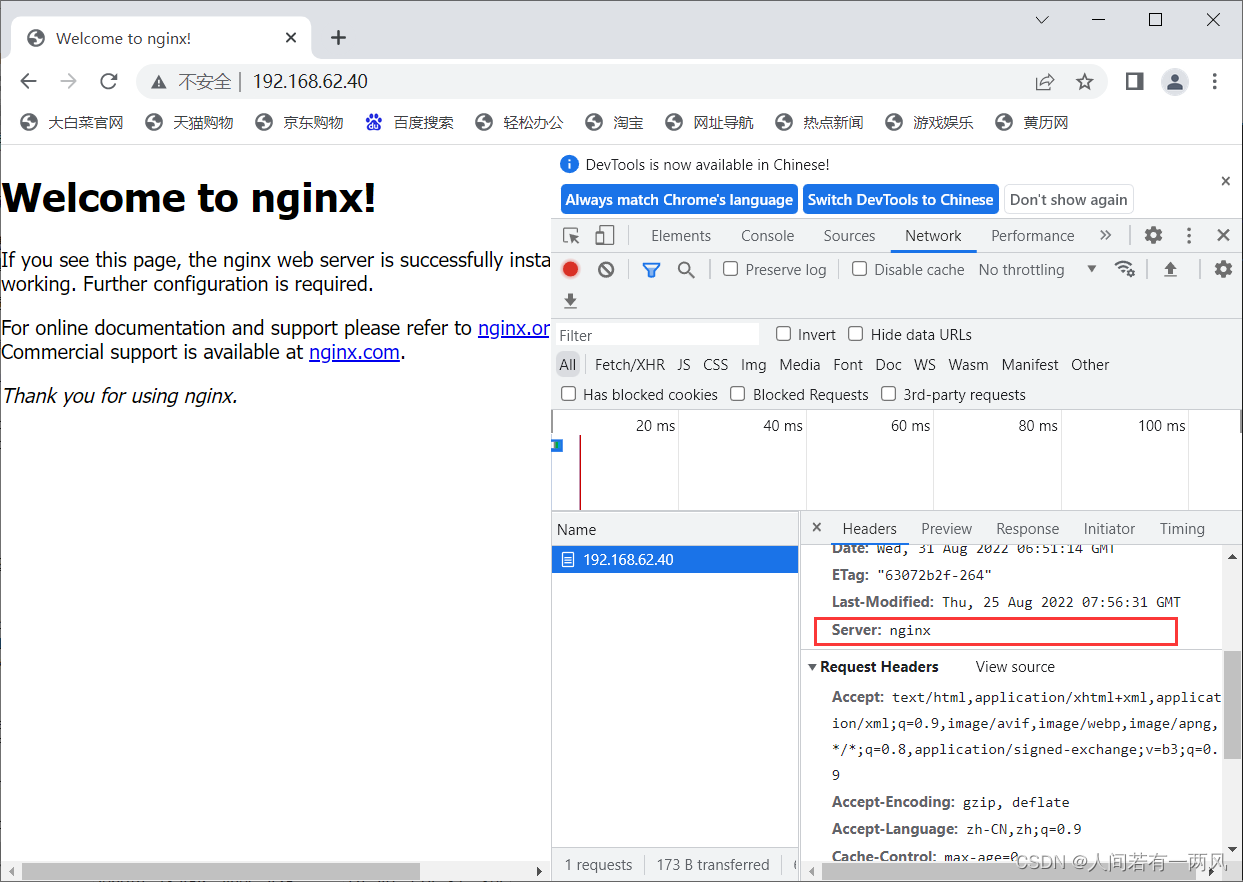Dismiss the DevTools language notification
This screenshot has width=1243, height=882.
click(x=1226, y=181)
